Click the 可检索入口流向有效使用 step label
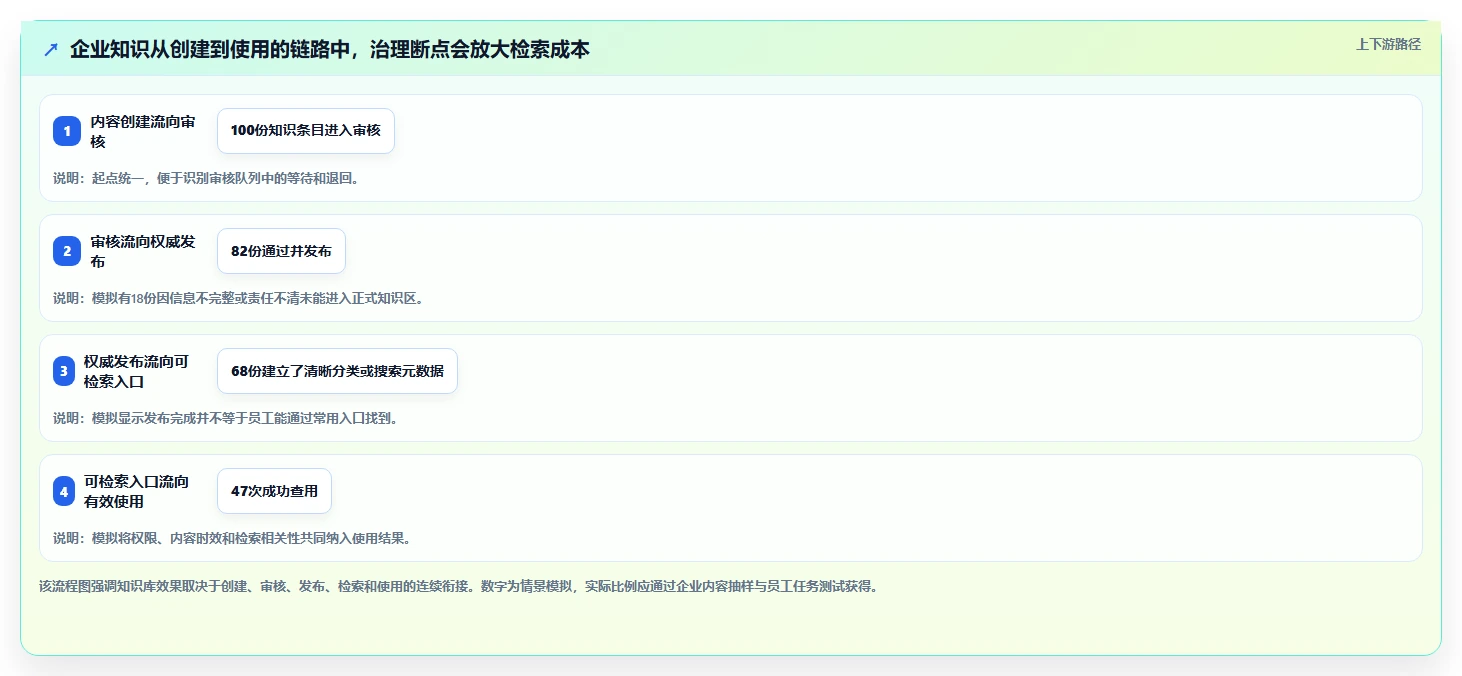Image resolution: width=1462 pixels, height=676 pixels. 136,491
